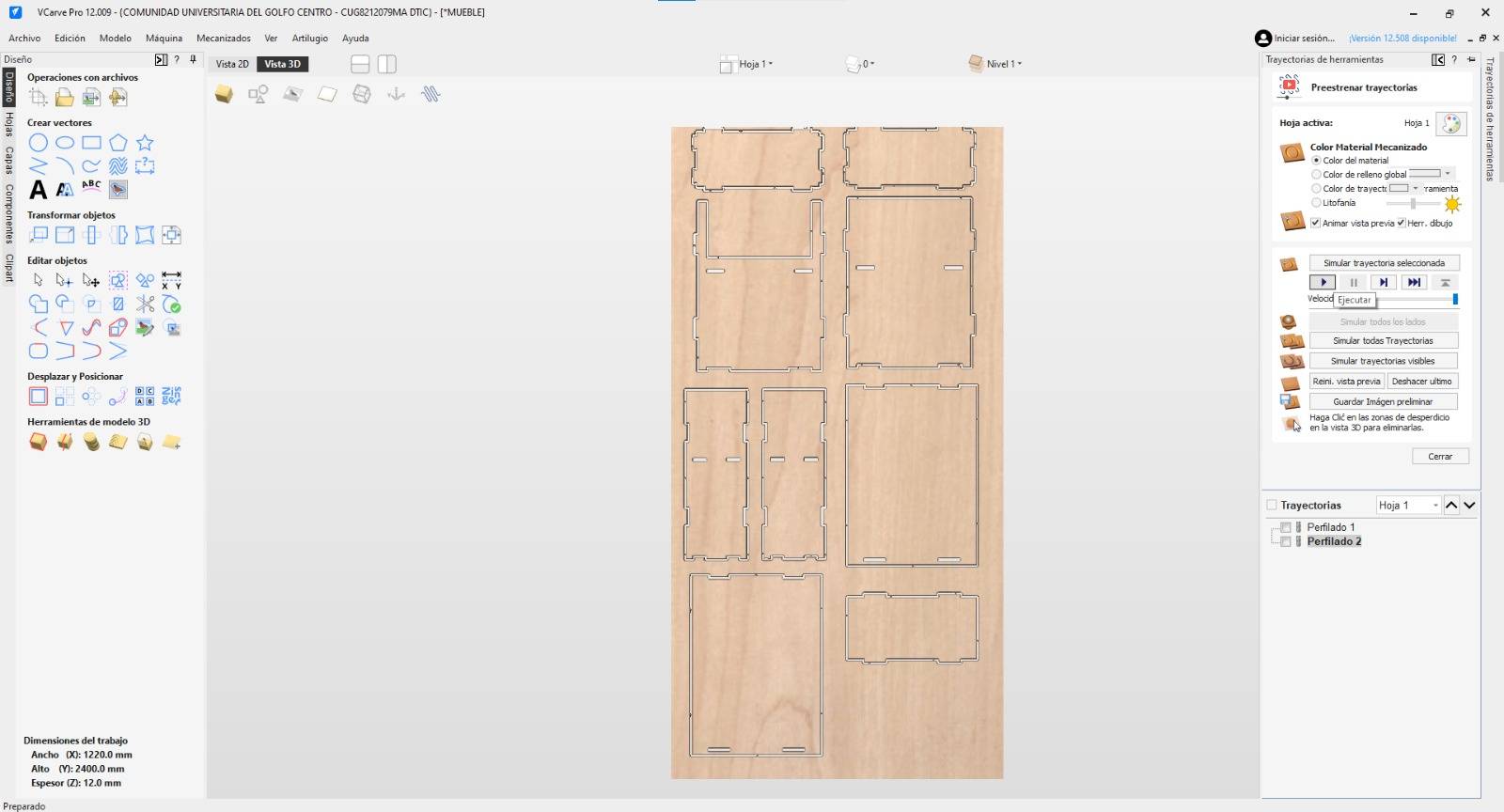Click Simular trayectorias visibles button
This screenshot has height=812, width=1504.
1384,361
